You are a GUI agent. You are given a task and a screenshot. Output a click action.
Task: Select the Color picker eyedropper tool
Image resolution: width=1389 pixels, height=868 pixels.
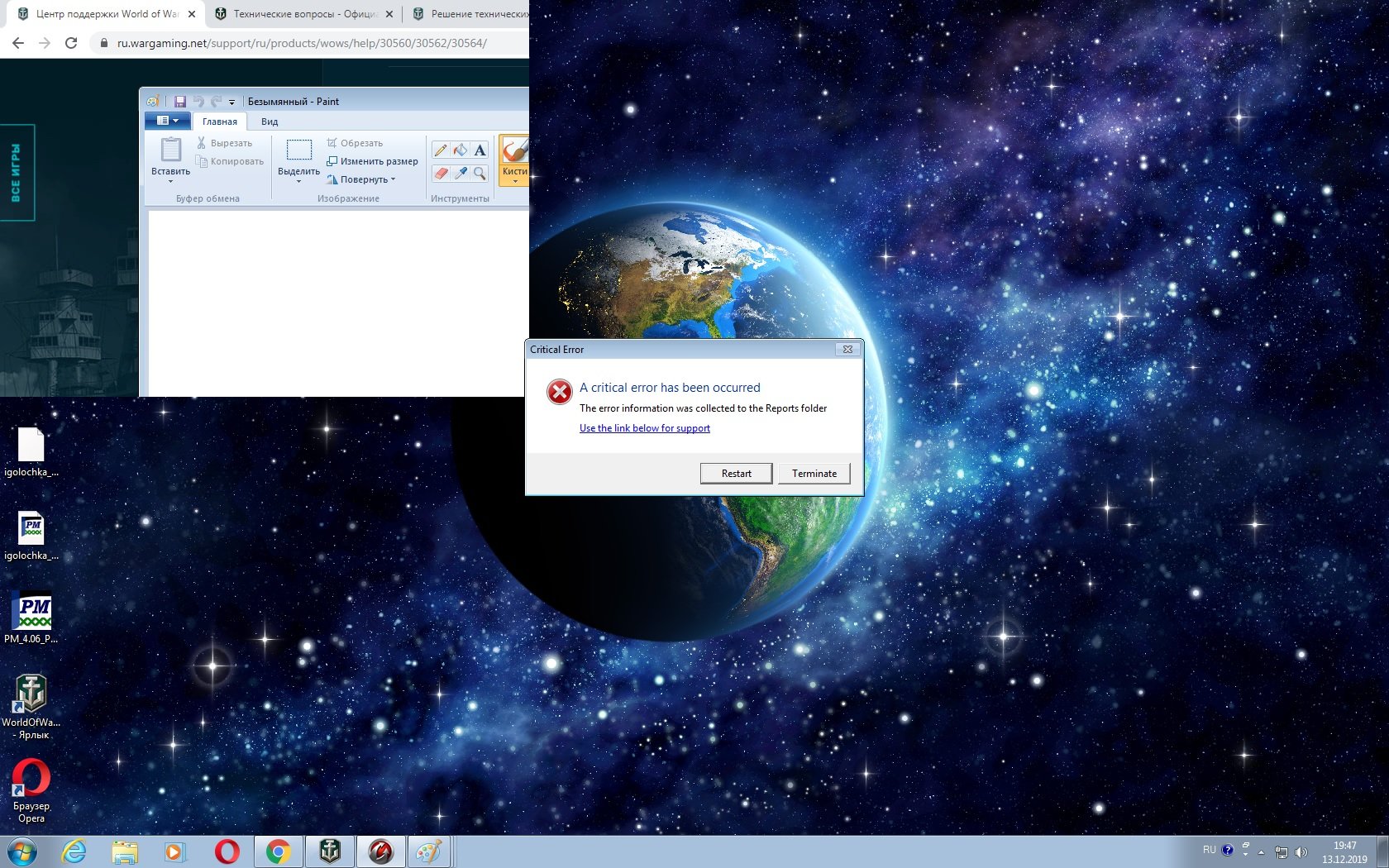click(461, 173)
